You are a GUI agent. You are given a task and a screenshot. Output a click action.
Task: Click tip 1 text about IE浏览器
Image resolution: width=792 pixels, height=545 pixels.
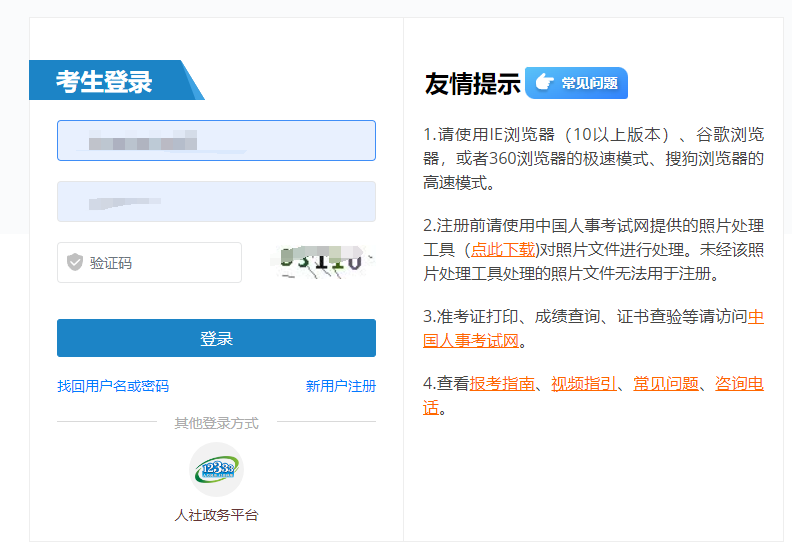593,159
